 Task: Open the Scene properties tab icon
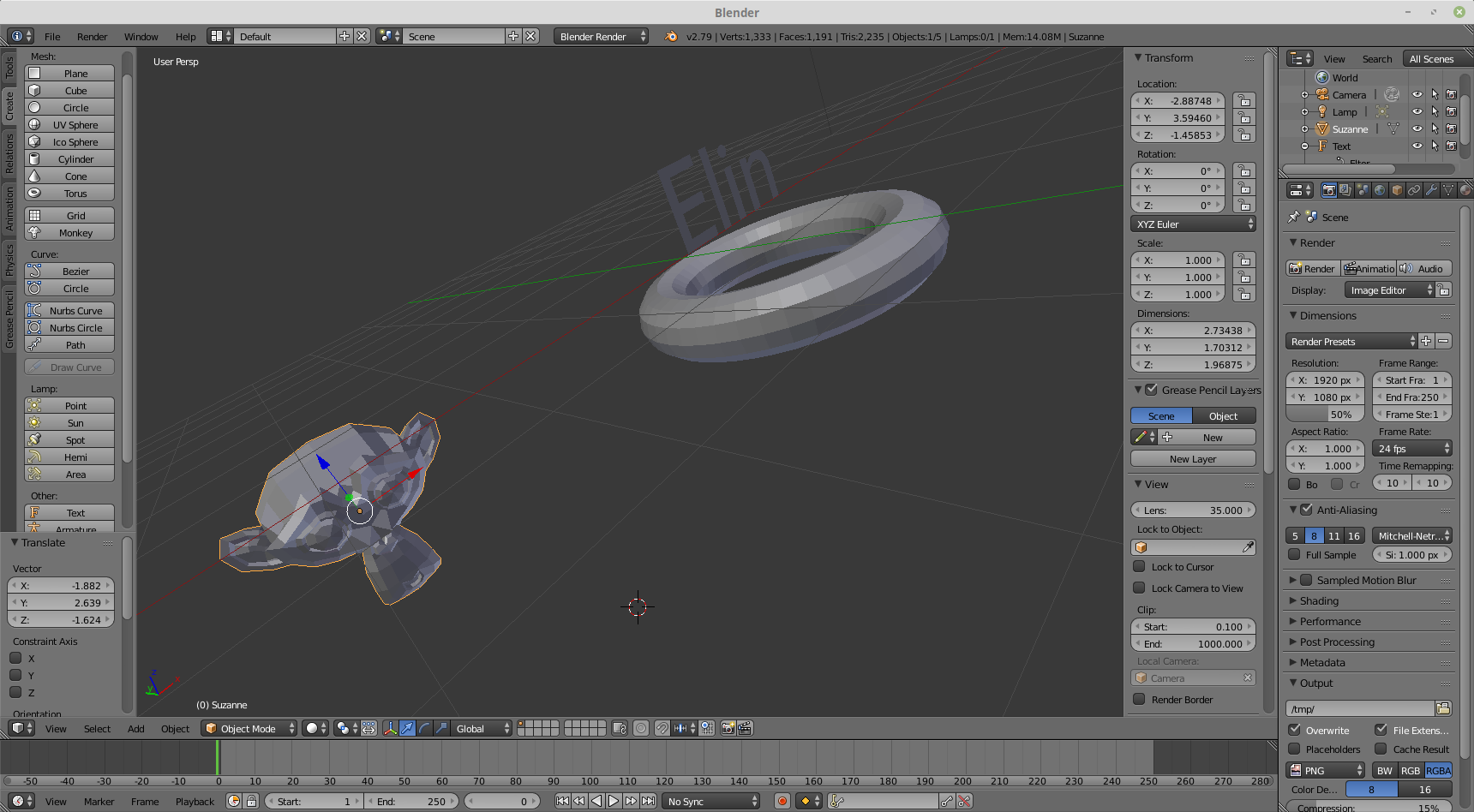[1363, 190]
